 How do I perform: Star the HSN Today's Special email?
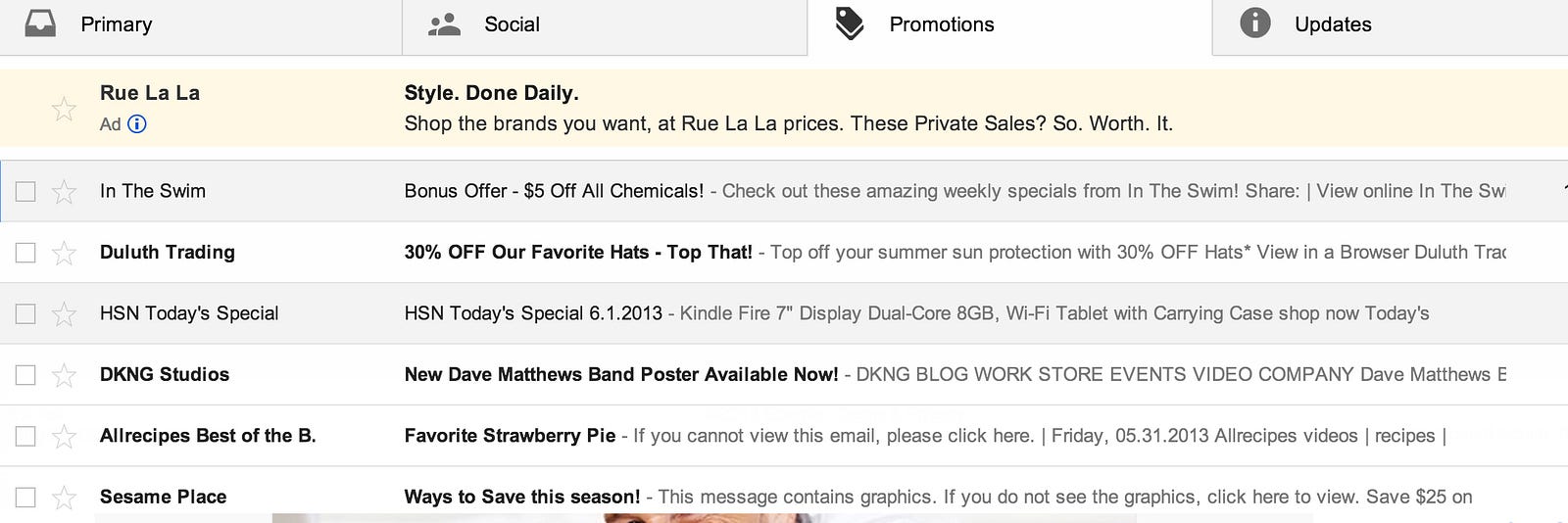(64, 314)
